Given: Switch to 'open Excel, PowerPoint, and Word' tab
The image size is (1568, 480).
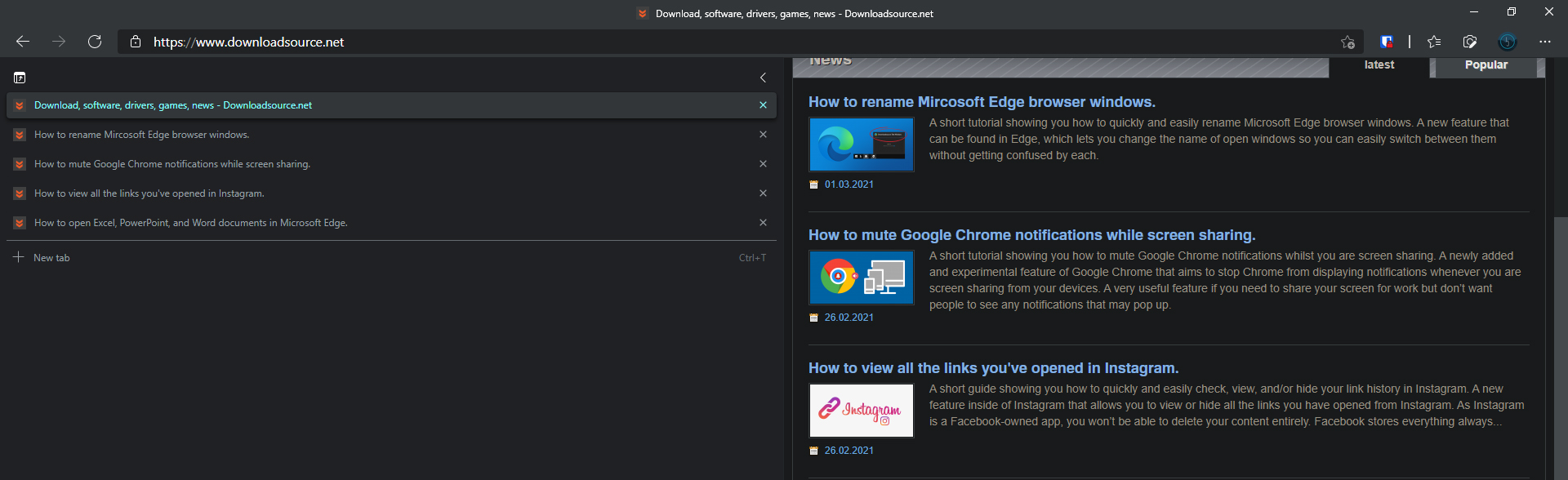Looking at the screenshot, I should pyautogui.click(x=391, y=223).
